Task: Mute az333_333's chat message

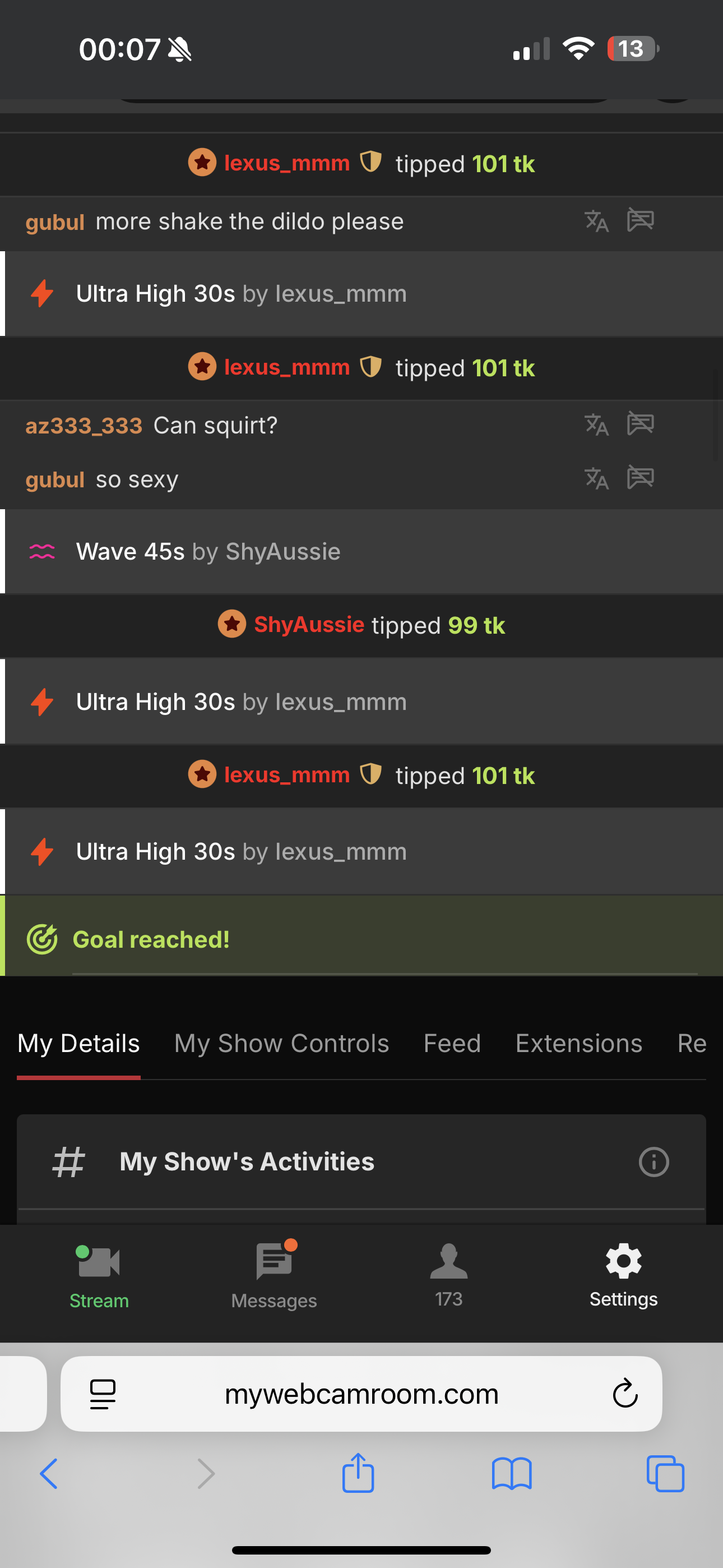Action: click(x=640, y=425)
